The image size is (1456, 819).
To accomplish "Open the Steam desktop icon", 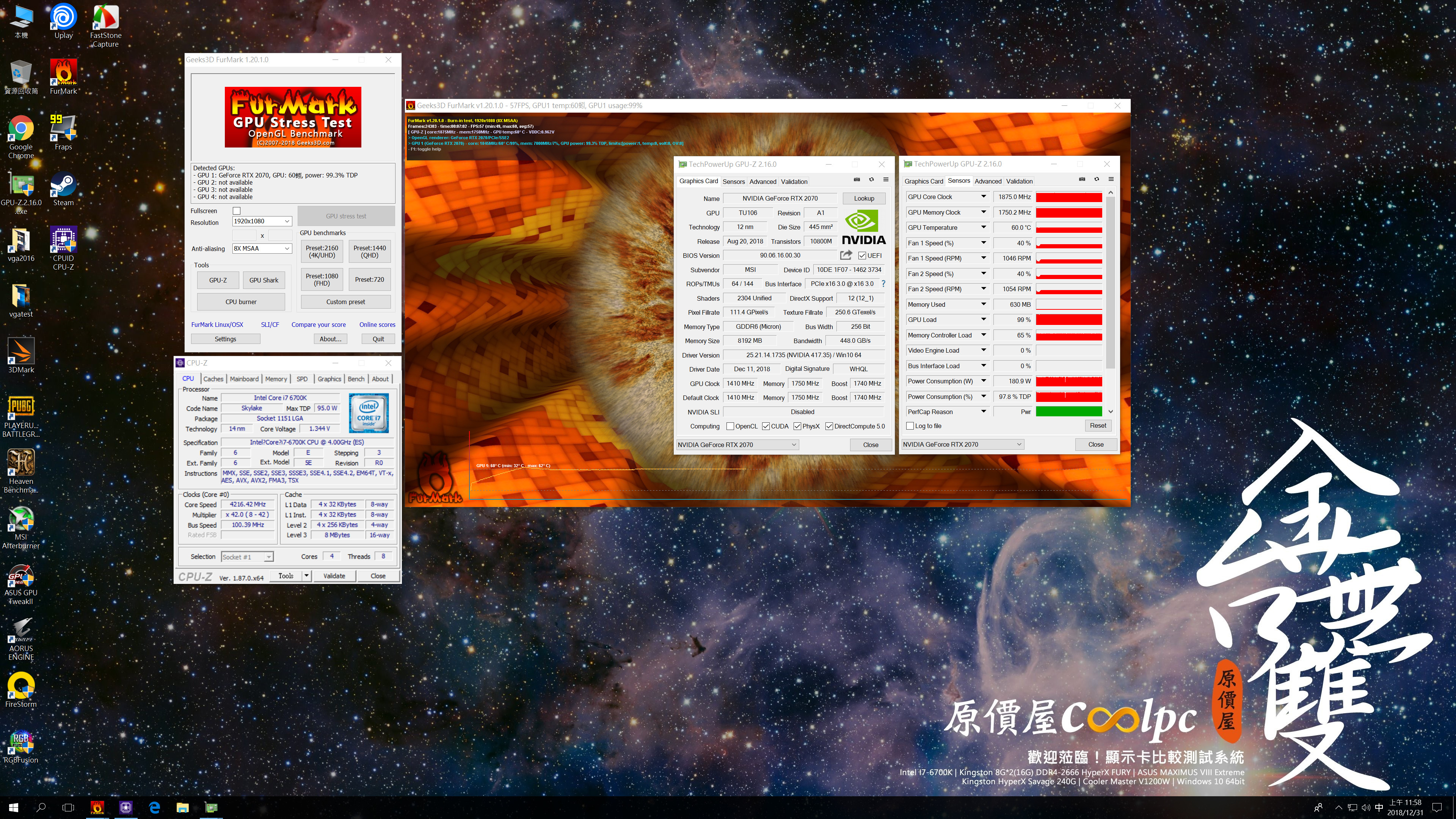I will [x=63, y=189].
